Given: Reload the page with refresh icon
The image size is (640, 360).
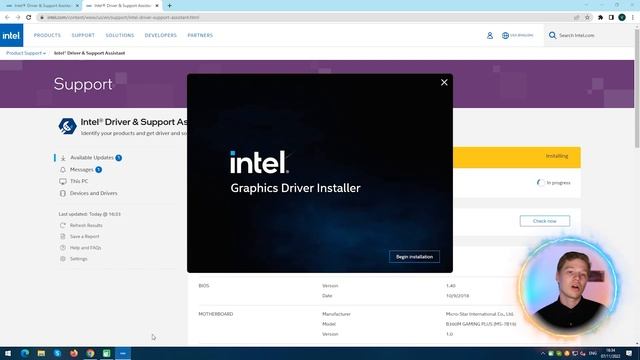Looking at the screenshot, I should click(x=29, y=18).
